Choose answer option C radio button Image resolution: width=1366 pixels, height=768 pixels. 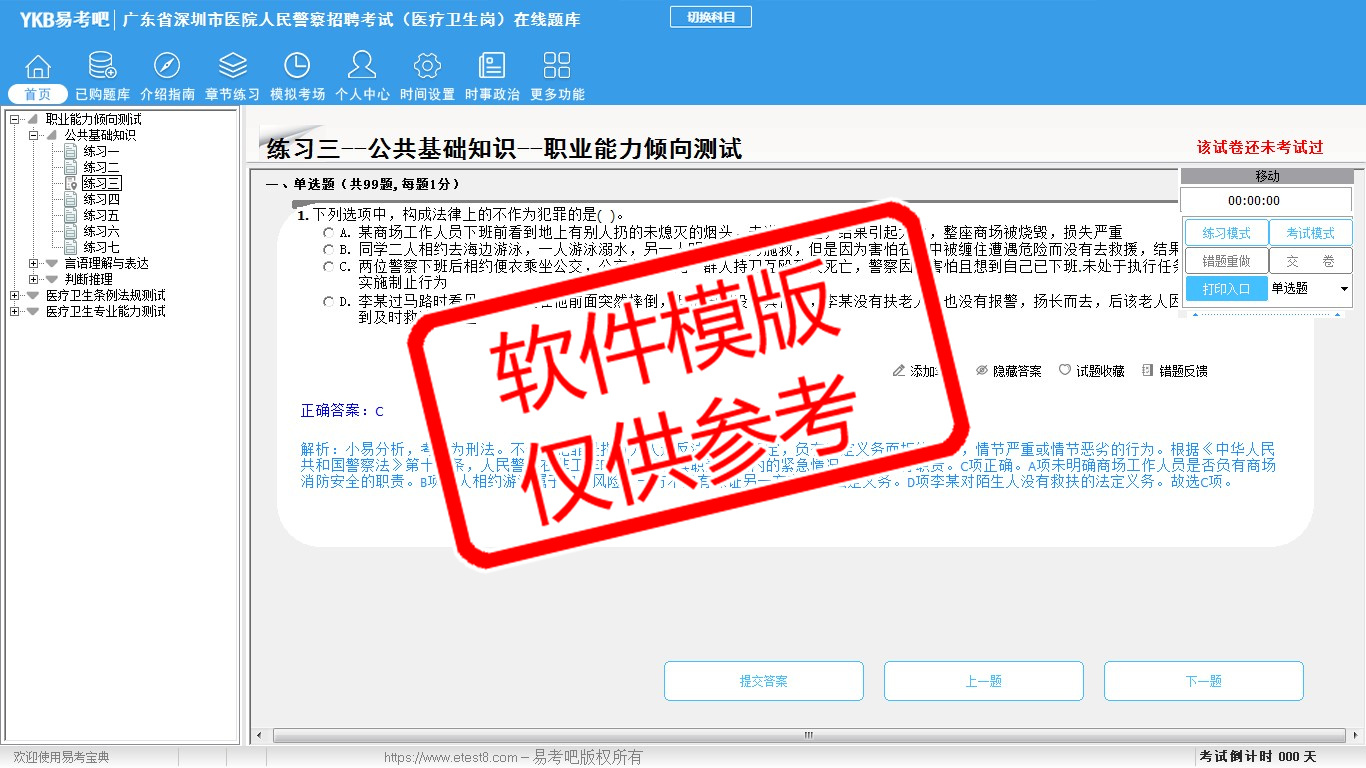coord(328,267)
